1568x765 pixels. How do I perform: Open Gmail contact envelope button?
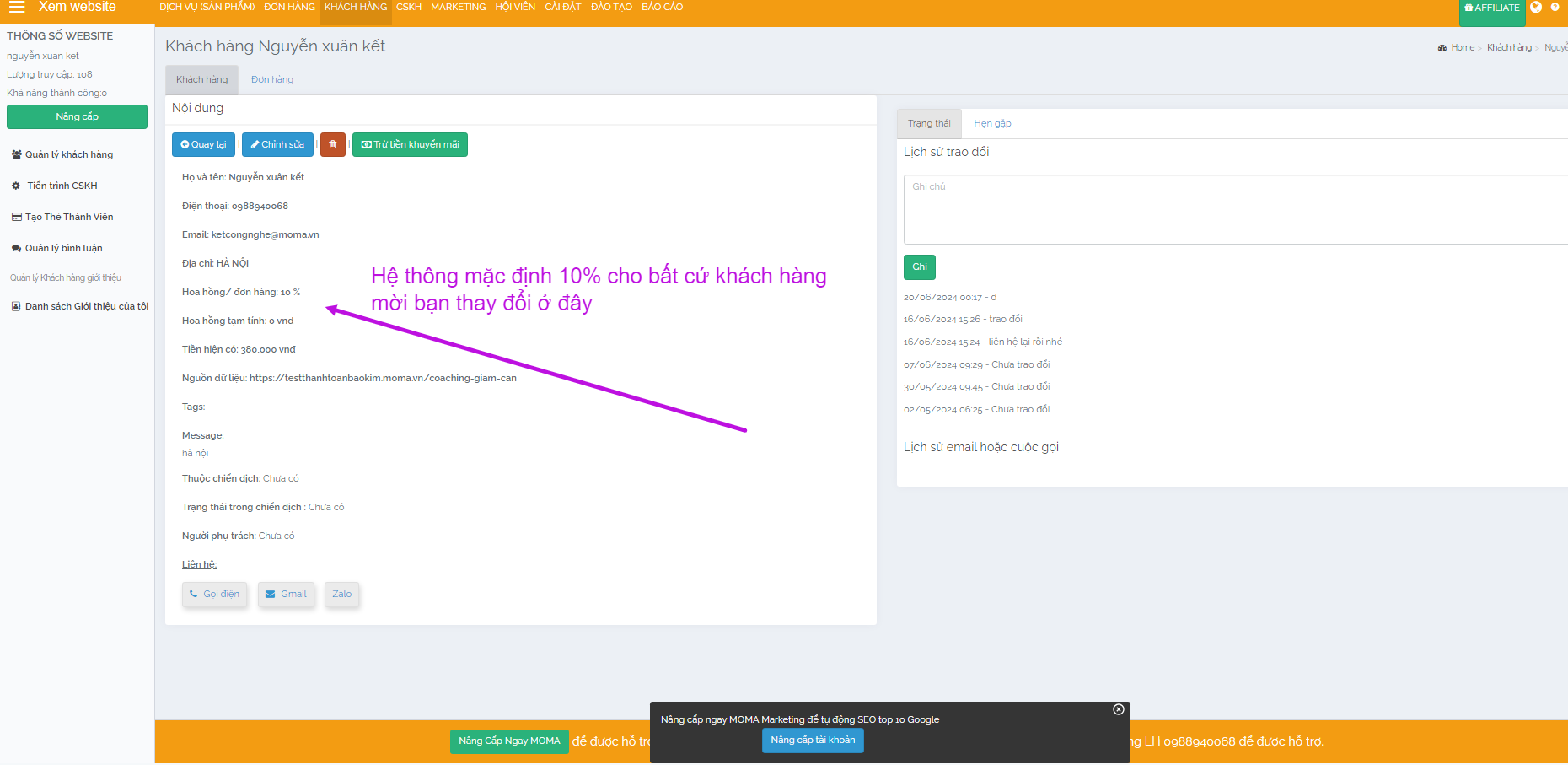tap(287, 595)
